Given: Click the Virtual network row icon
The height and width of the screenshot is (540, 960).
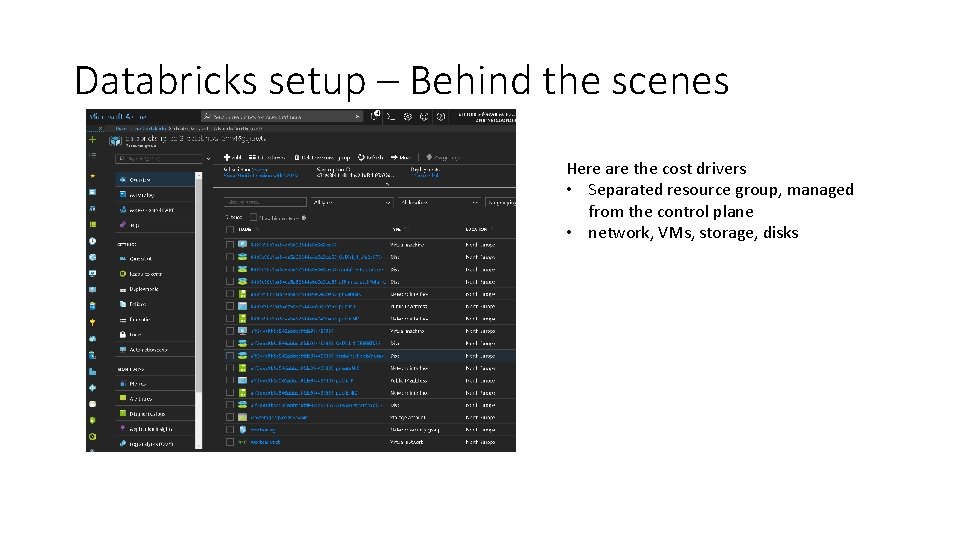Looking at the screenshot, I should click(242, 441).
